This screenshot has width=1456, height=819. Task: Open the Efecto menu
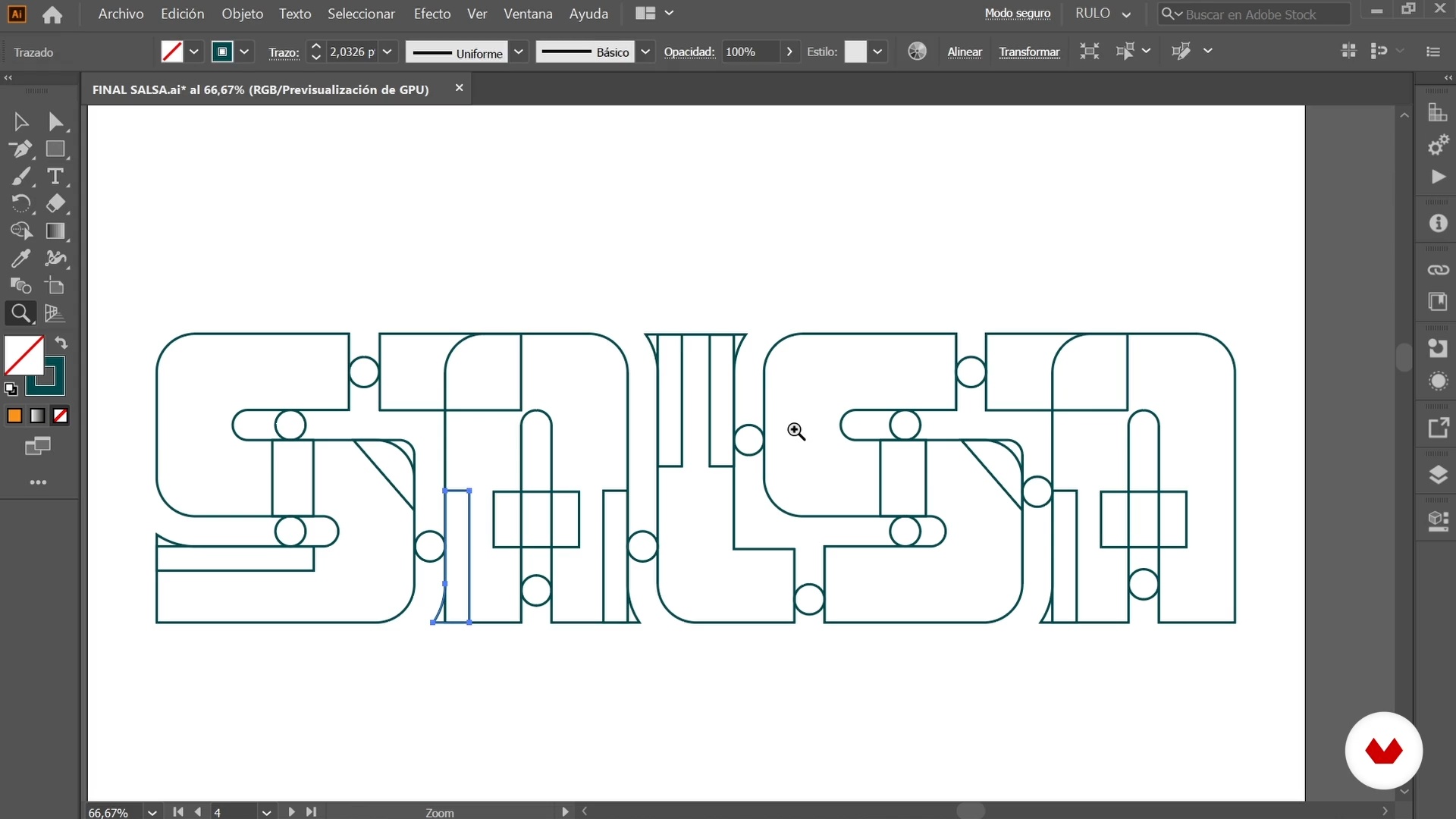tap(432, 14)
